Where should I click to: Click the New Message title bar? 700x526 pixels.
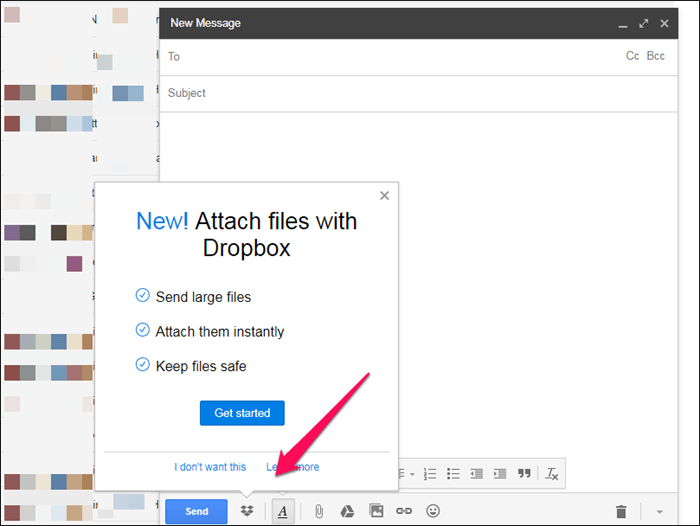pyautogui.click(x=419, y=23)
